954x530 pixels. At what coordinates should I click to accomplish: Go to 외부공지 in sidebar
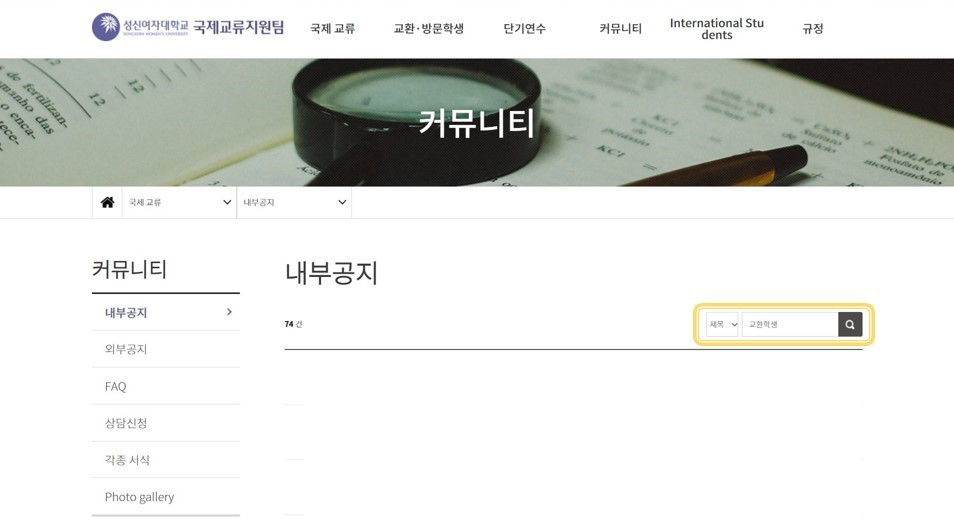click(165, 349)
